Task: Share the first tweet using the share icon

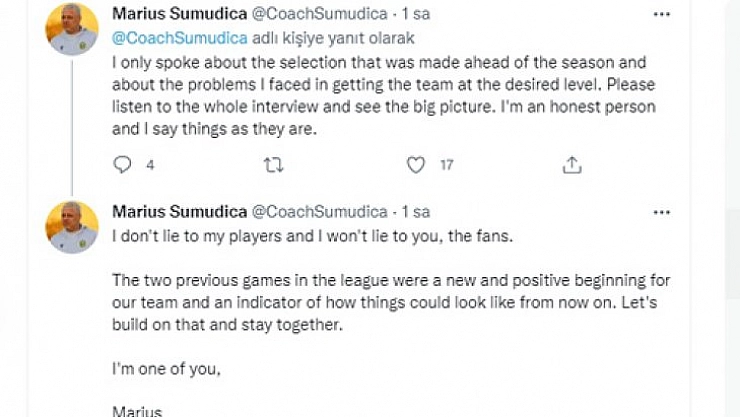Action: point(572,165)
